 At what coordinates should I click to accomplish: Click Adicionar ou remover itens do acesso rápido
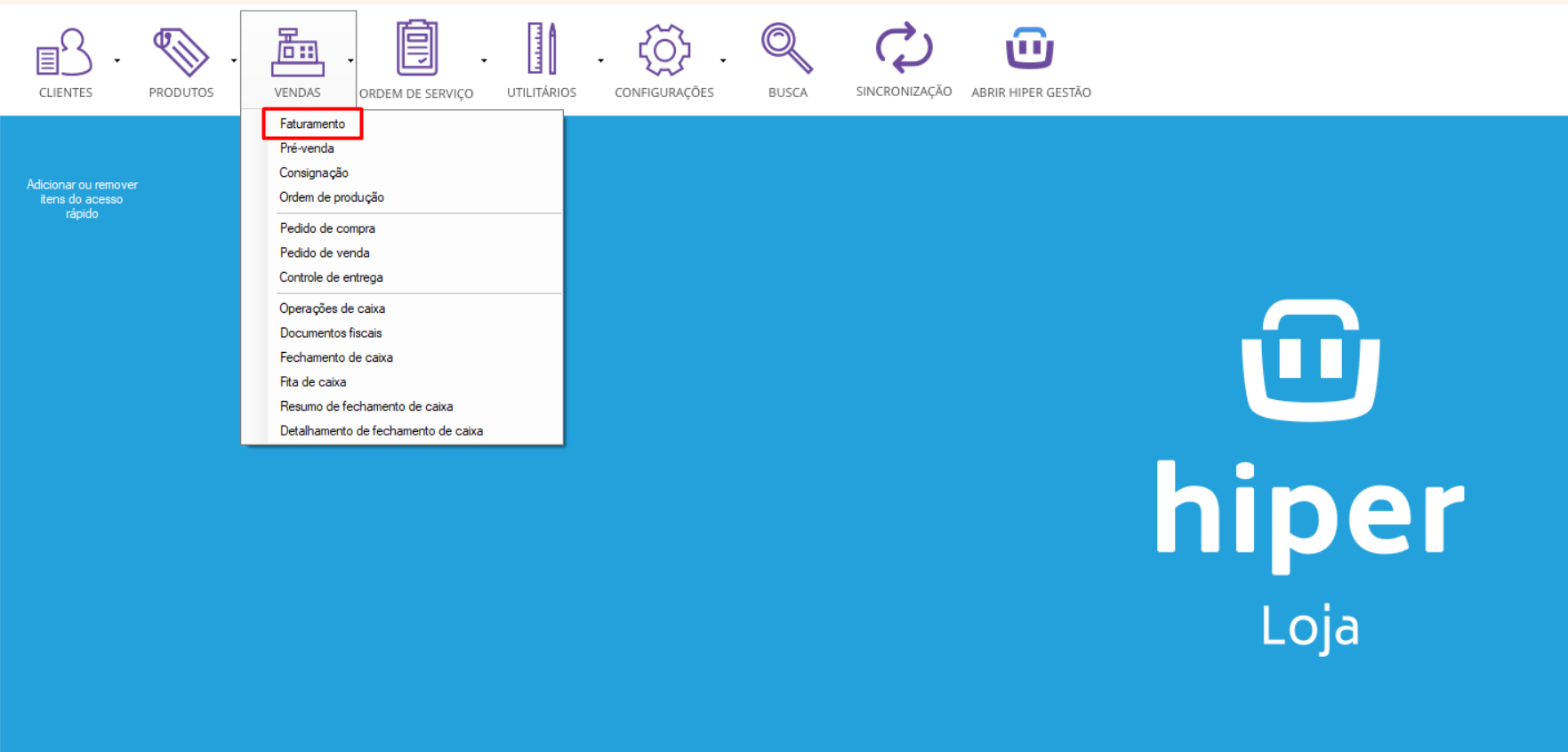click(x=82, y=199)
